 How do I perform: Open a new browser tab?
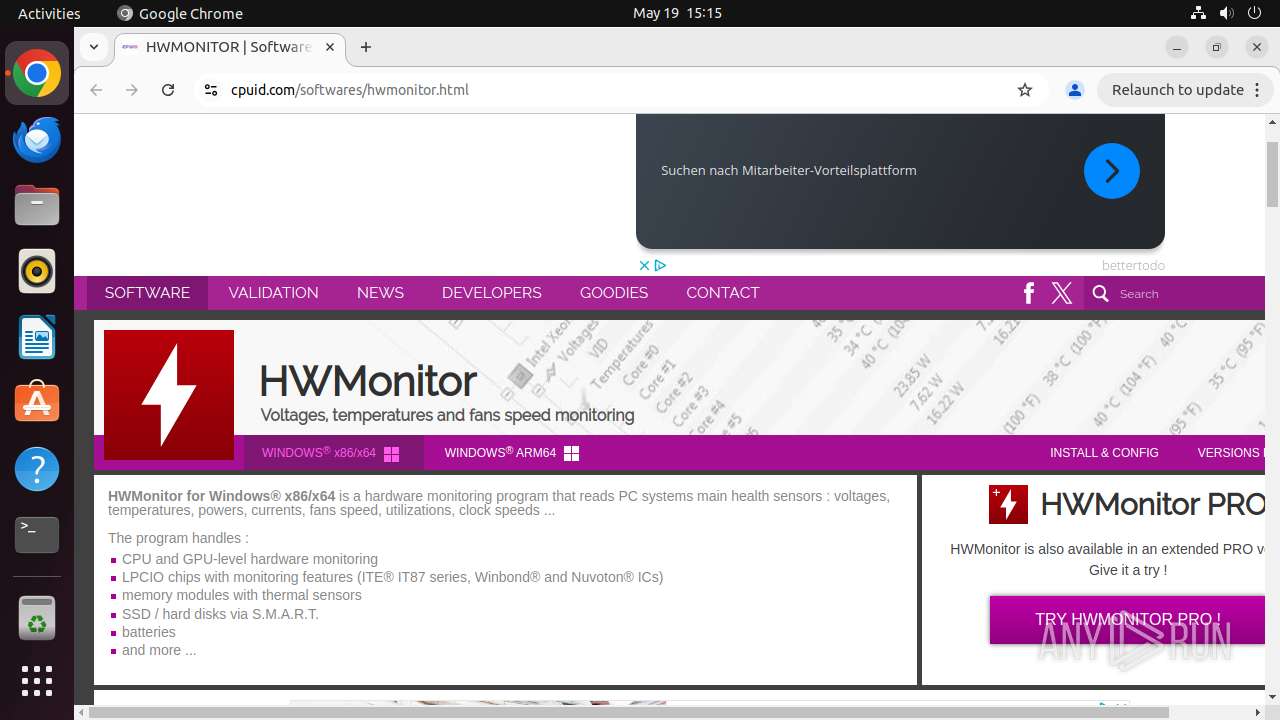coord(366,47)
